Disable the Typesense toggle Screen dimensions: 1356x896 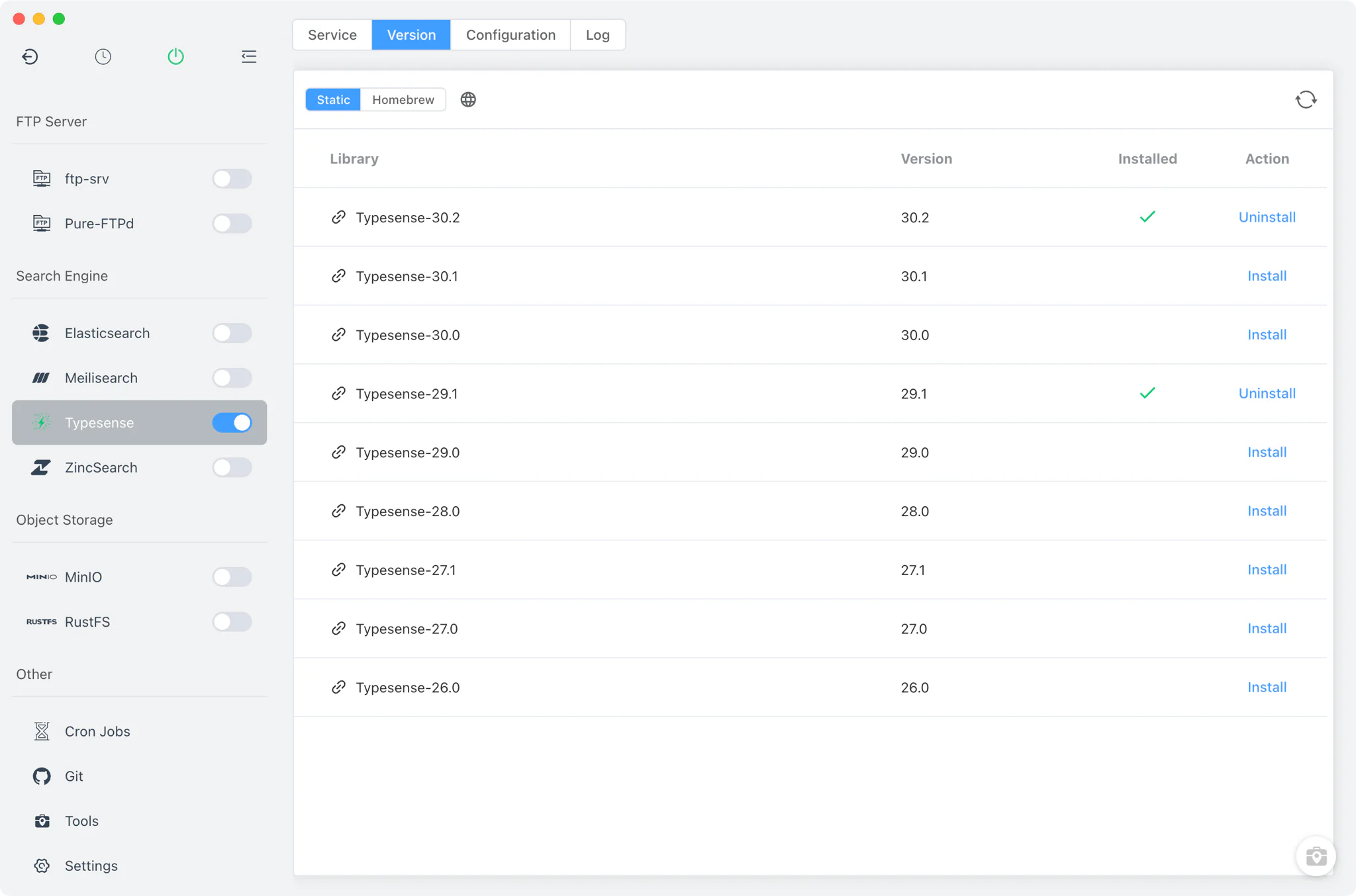click(x=232, y=422)
